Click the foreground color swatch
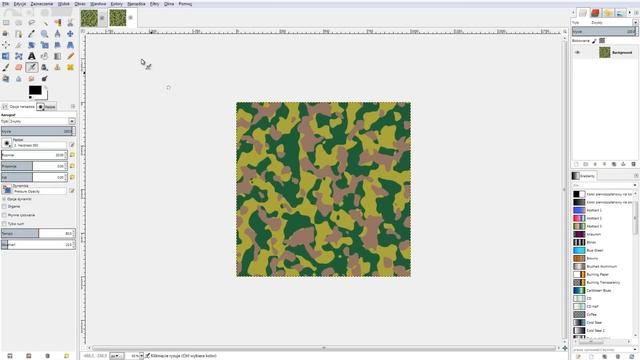This screenshot has height=360, width=640. [35, 90]
